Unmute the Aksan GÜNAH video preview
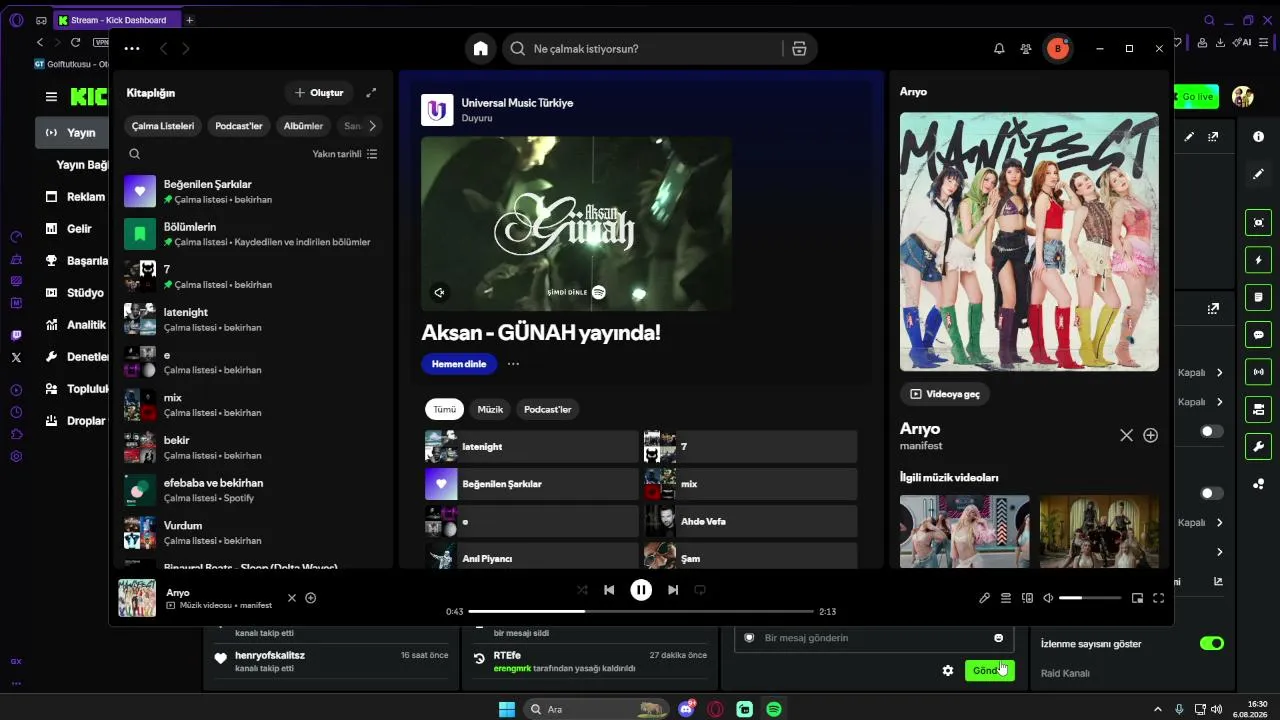The image size is (1280, 720). click(x=439, y=293)
